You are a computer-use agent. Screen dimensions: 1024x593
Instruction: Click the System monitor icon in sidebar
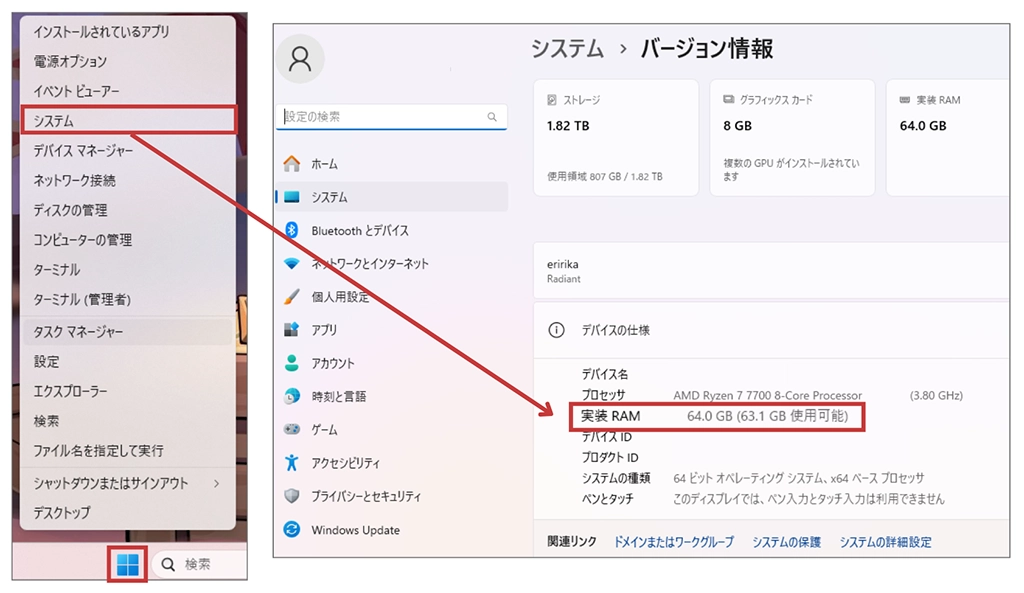point(292,197)
